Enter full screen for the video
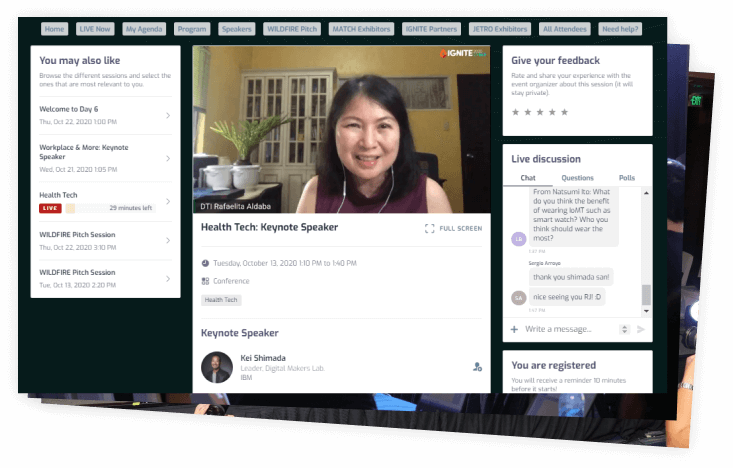 coord(453,228)
